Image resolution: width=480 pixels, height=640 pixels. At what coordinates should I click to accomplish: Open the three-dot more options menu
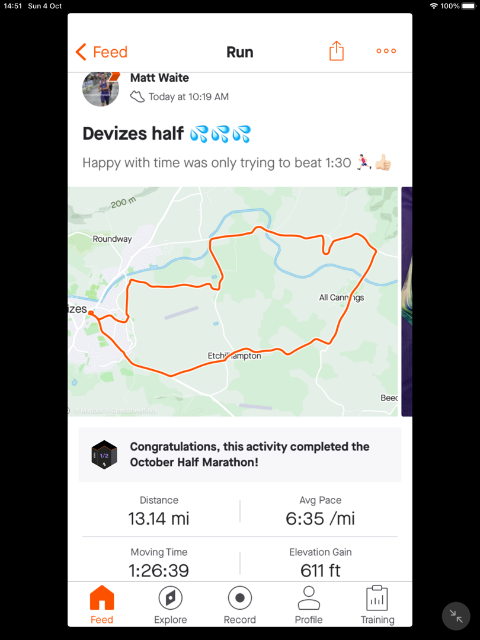tap(386, 51)
